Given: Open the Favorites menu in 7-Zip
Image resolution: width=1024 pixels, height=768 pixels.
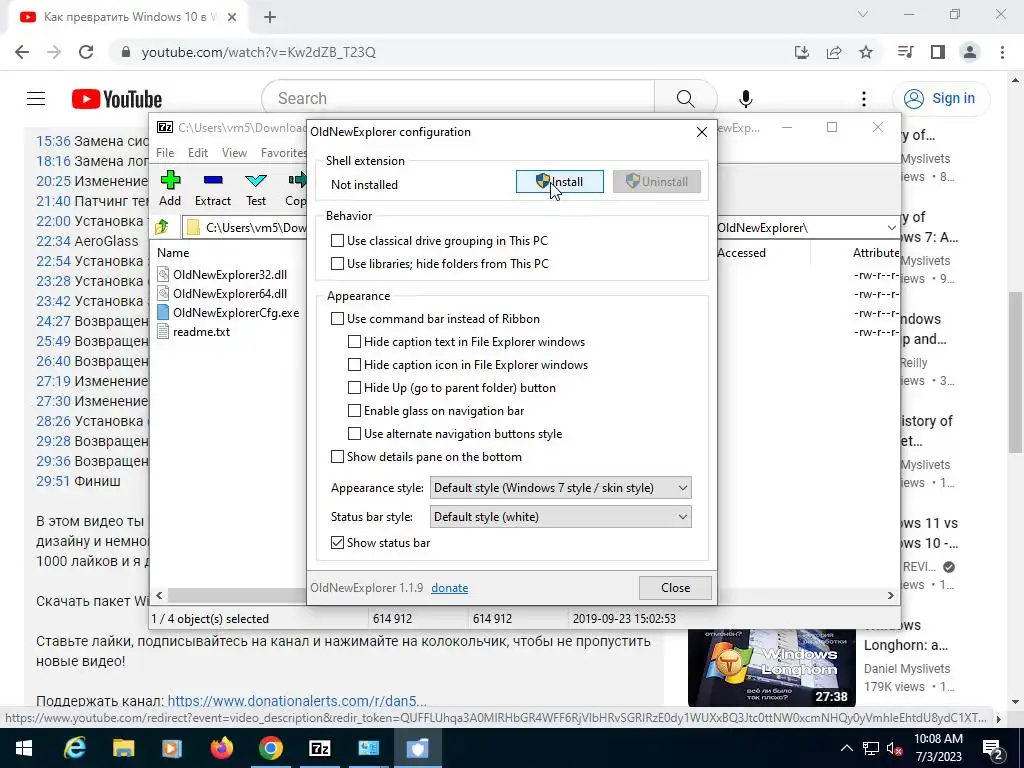Looking at the screenshot, I should click(x=283, y=153).
